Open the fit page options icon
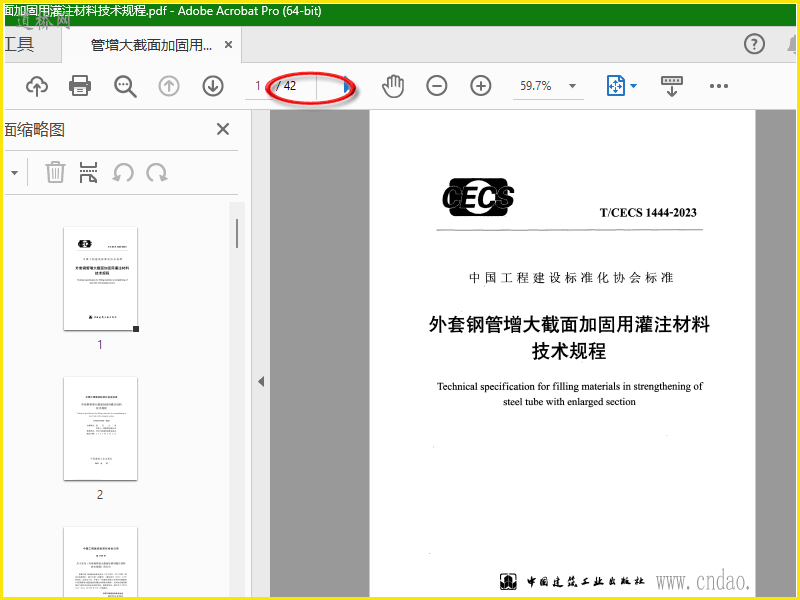The image size is (800, 600). (616, 86)
